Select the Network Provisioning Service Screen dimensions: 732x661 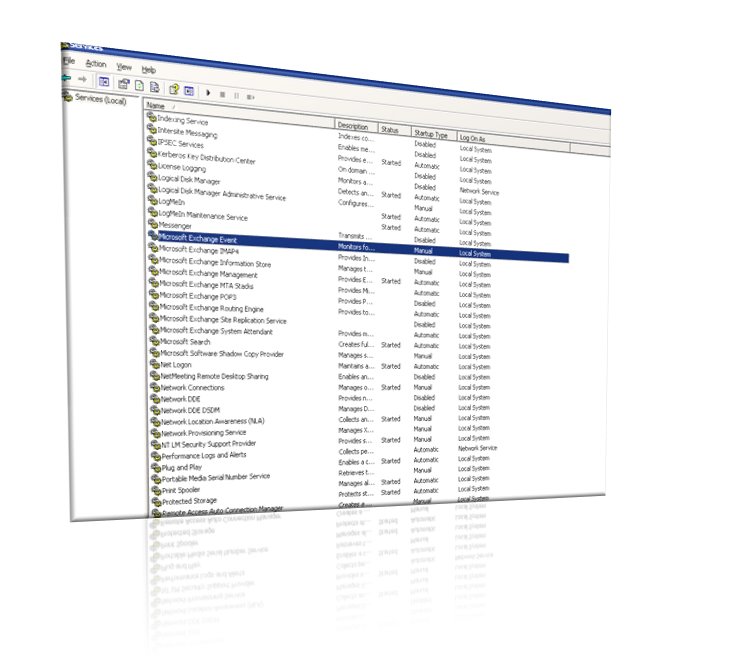204,433
